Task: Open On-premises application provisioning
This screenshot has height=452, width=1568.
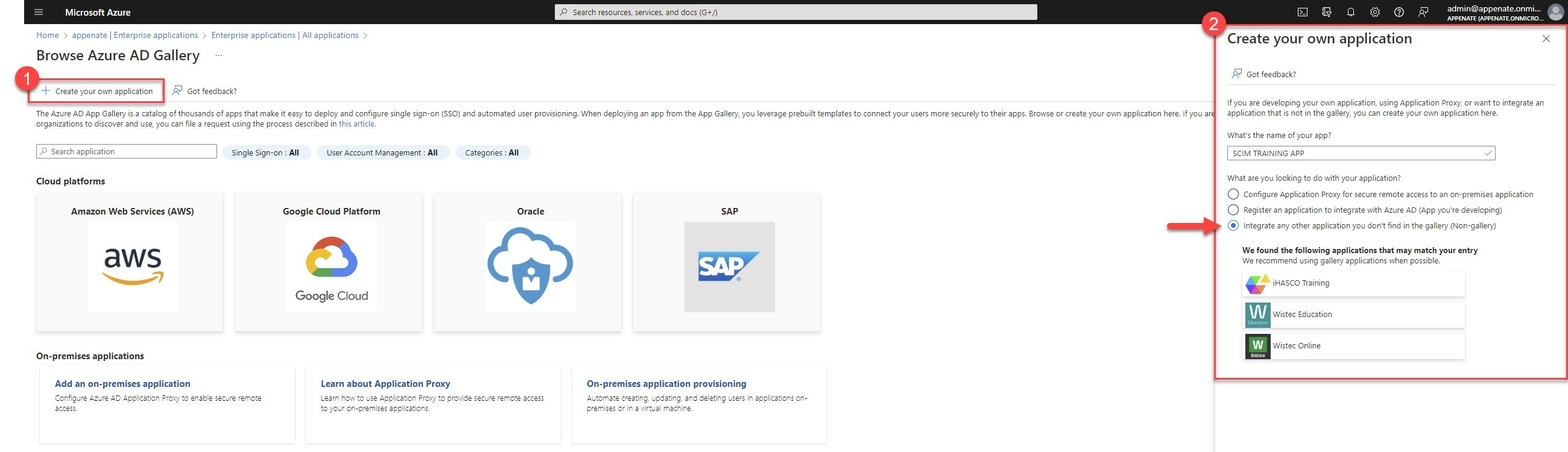Action: (x=666, y=384)
